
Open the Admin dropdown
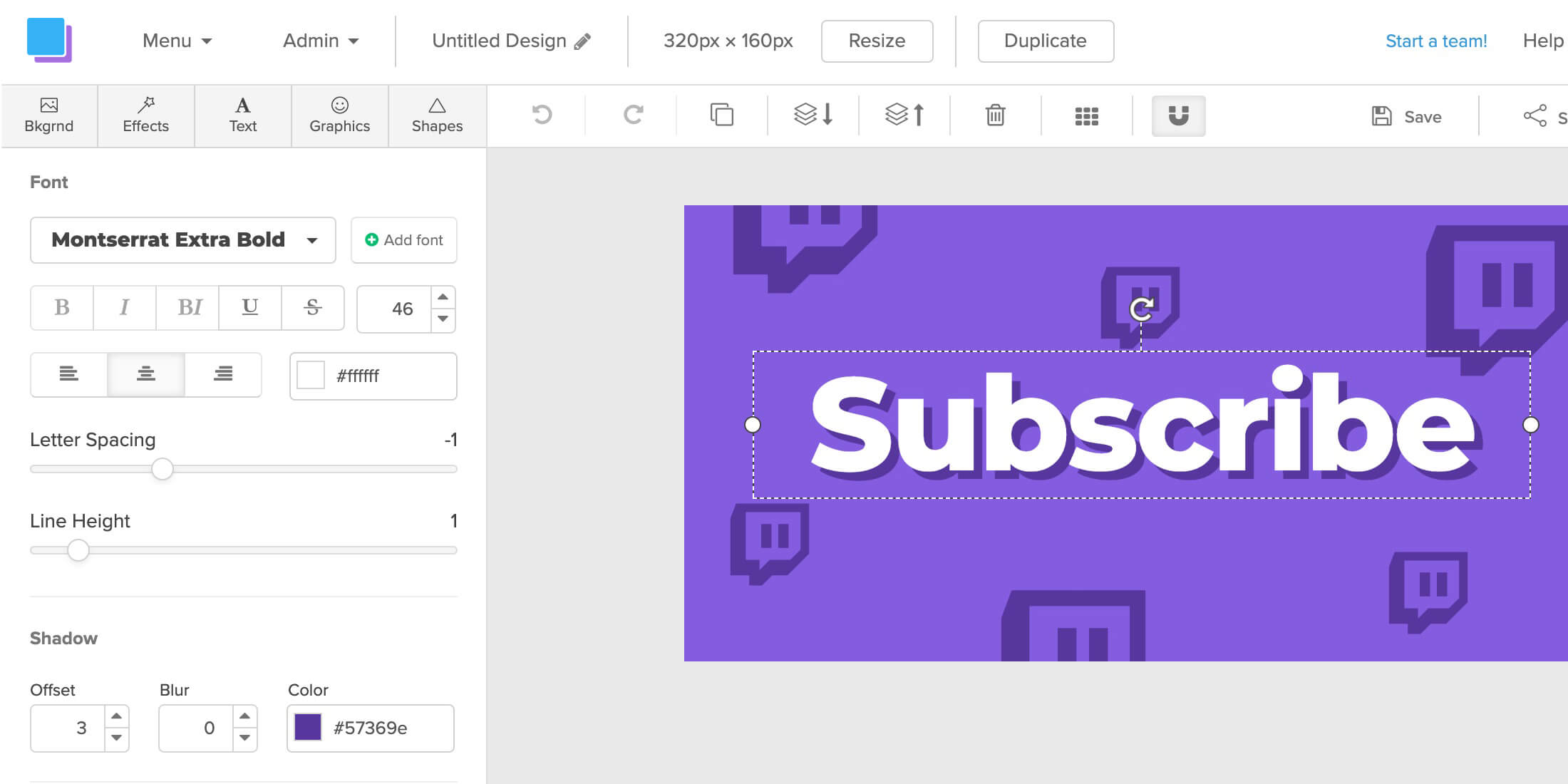click(x=321, y=41)
